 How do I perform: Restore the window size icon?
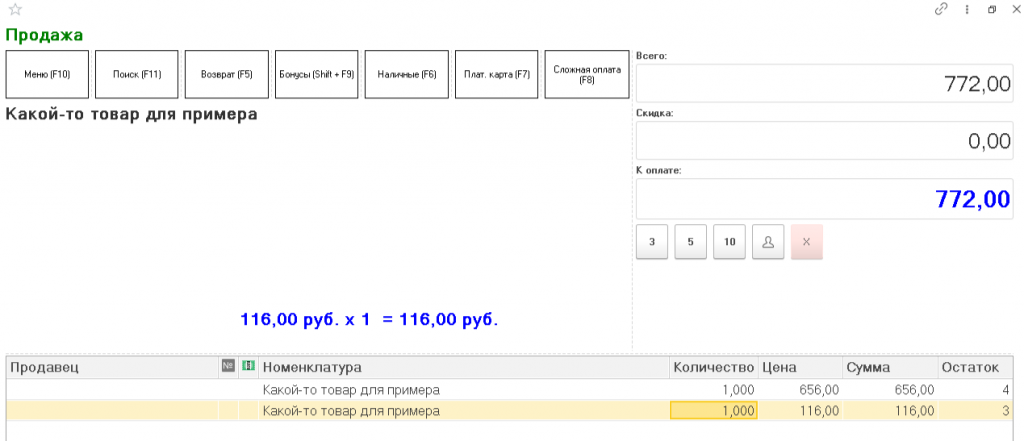992,9
